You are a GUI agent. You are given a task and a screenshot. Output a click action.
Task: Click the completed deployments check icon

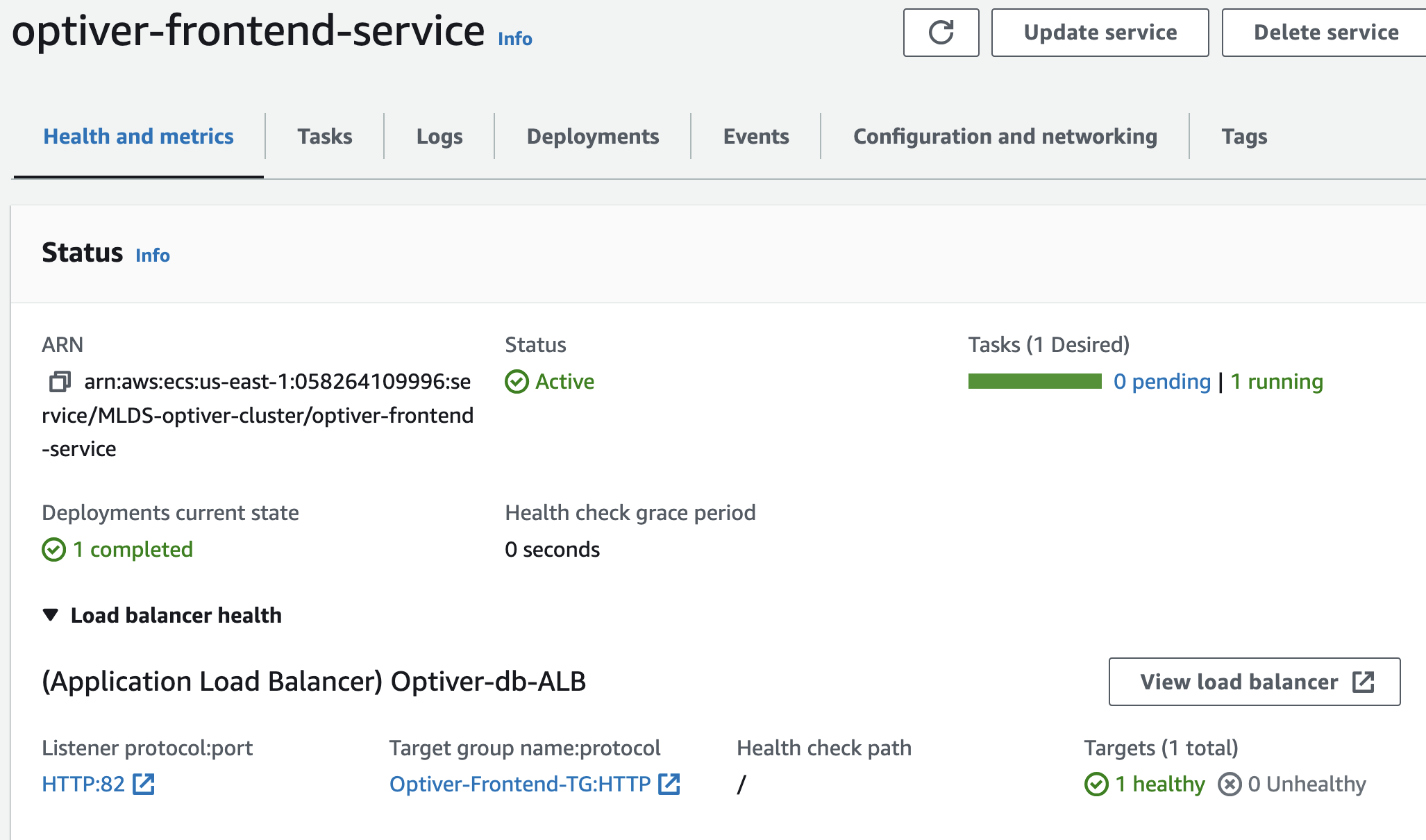(x=53, y=550)
